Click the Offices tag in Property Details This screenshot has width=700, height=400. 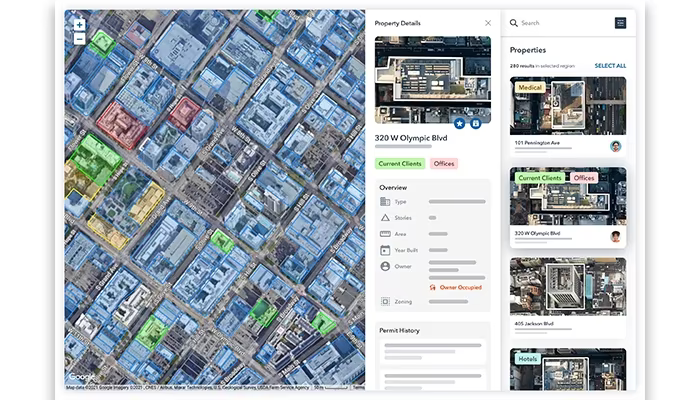(x=444, y=164)
